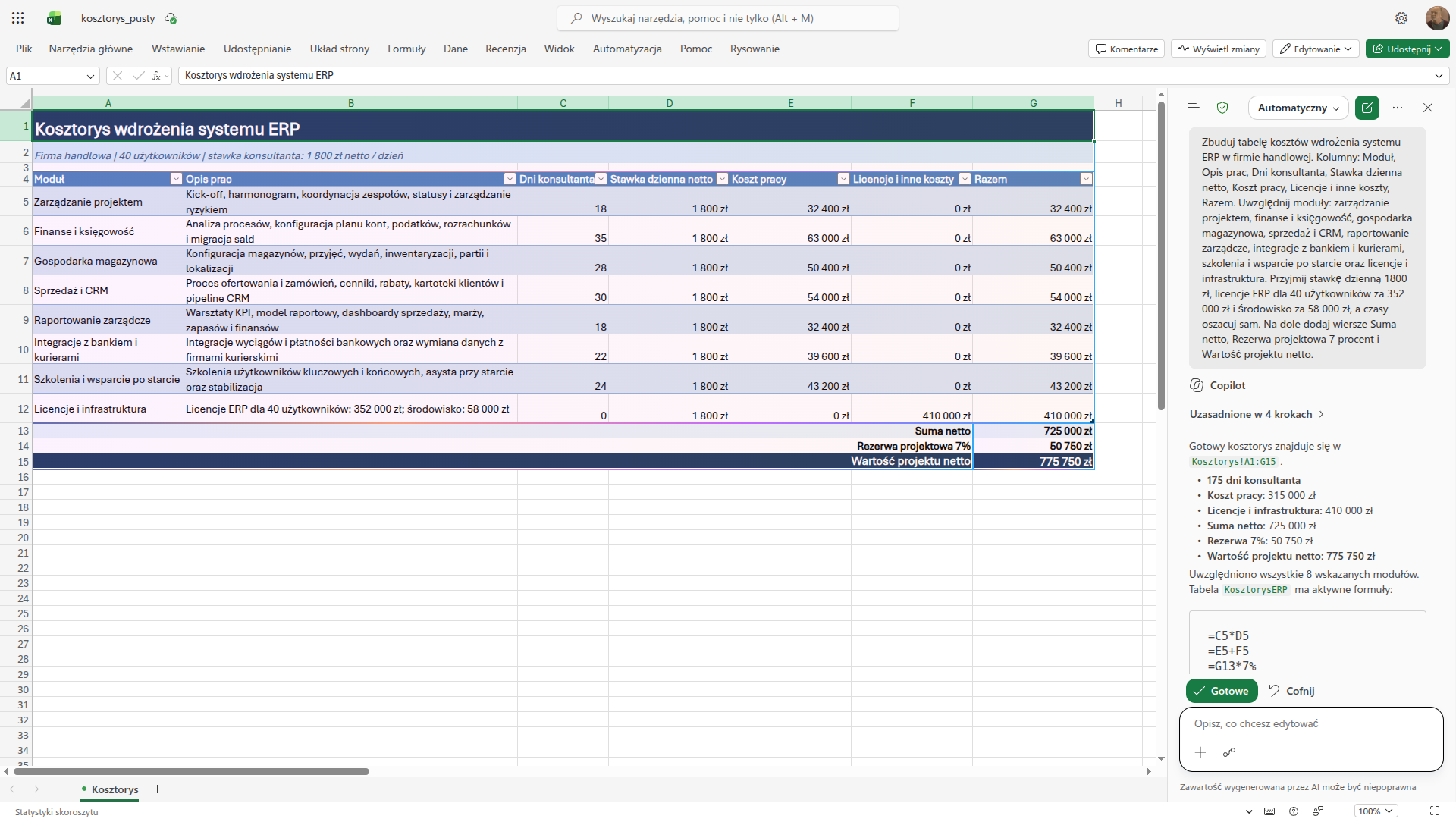1456x819 pixels.
Task: Open the user profile picture
Action: tap(1437, 18)
